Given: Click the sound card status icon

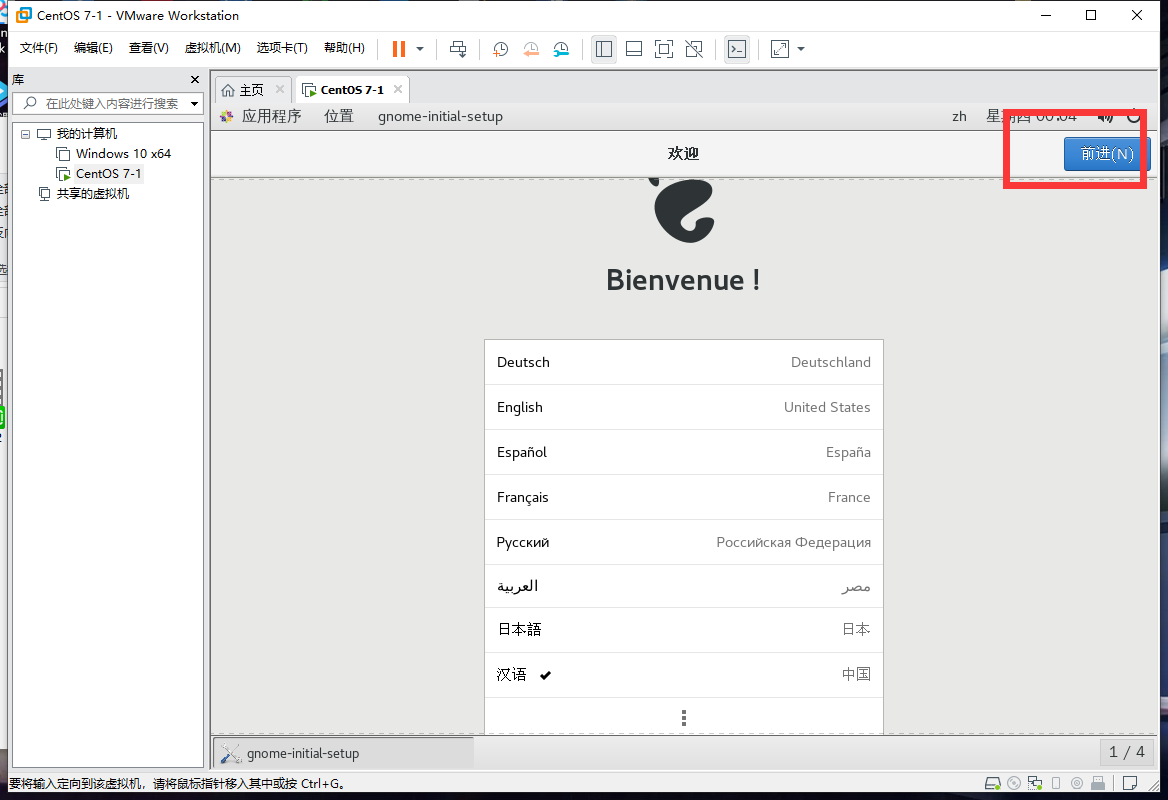Looking at the screenshot, I should [x=1076, y=783].
